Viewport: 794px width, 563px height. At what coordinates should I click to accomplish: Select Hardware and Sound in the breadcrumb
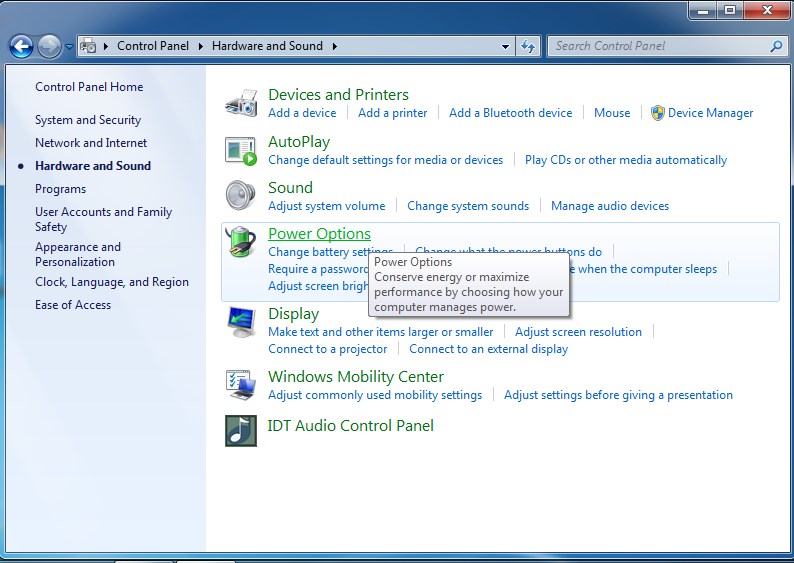[267, 46]
